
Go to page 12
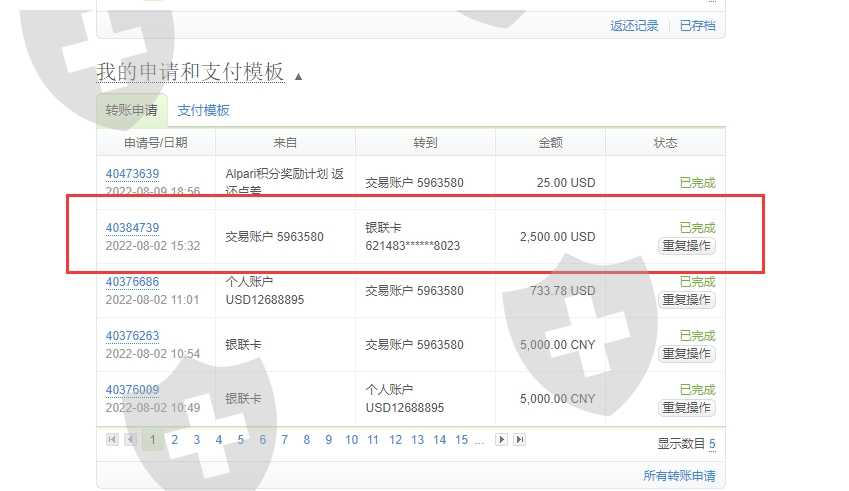395,440
